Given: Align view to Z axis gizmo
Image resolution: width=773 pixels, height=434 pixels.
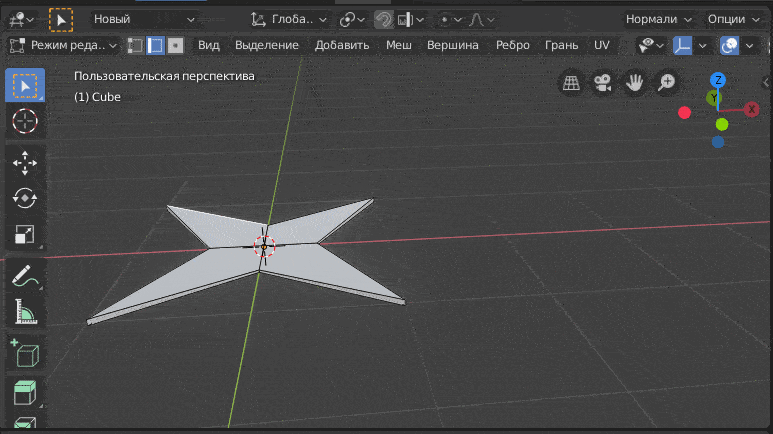Looking at the screenshot, I should point(718,80).
